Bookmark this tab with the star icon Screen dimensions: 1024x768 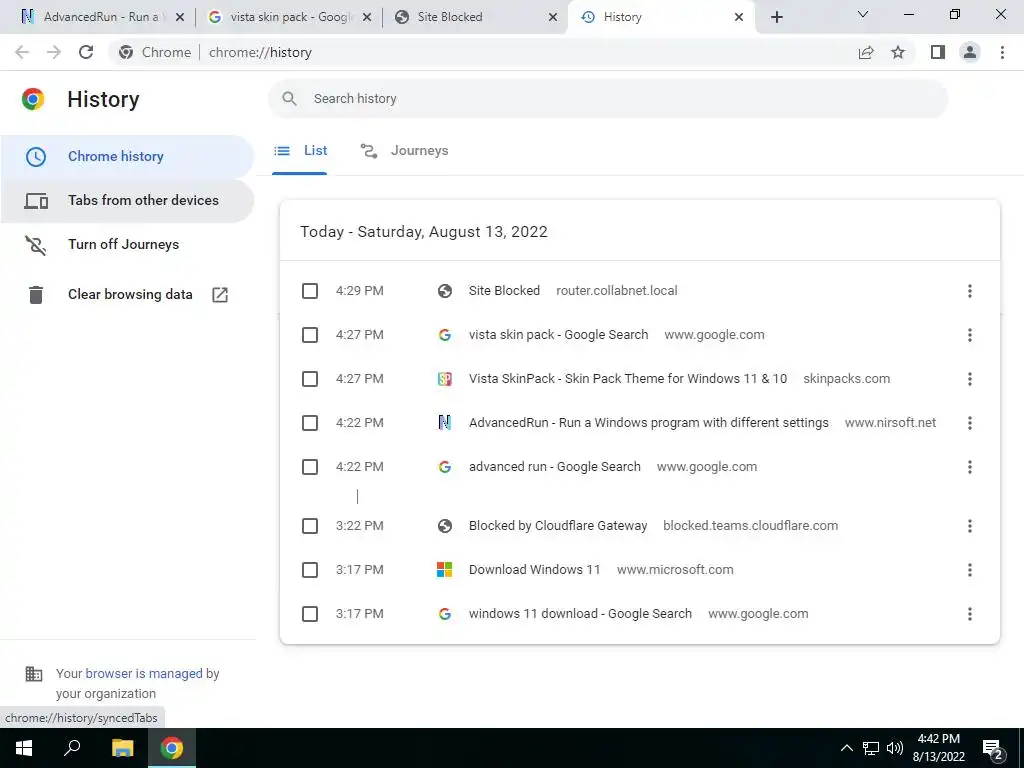pyautogui.click(x=898, y=52)
